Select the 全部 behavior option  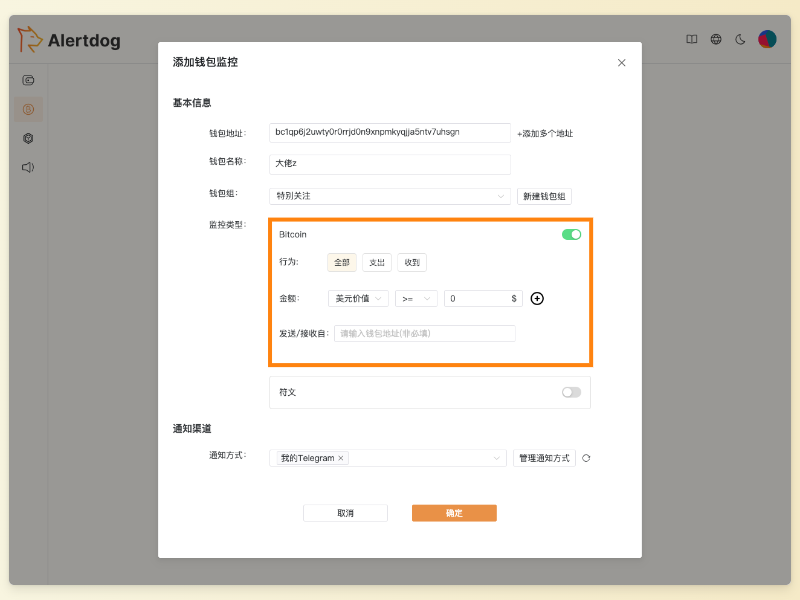(x=341, y=262)
